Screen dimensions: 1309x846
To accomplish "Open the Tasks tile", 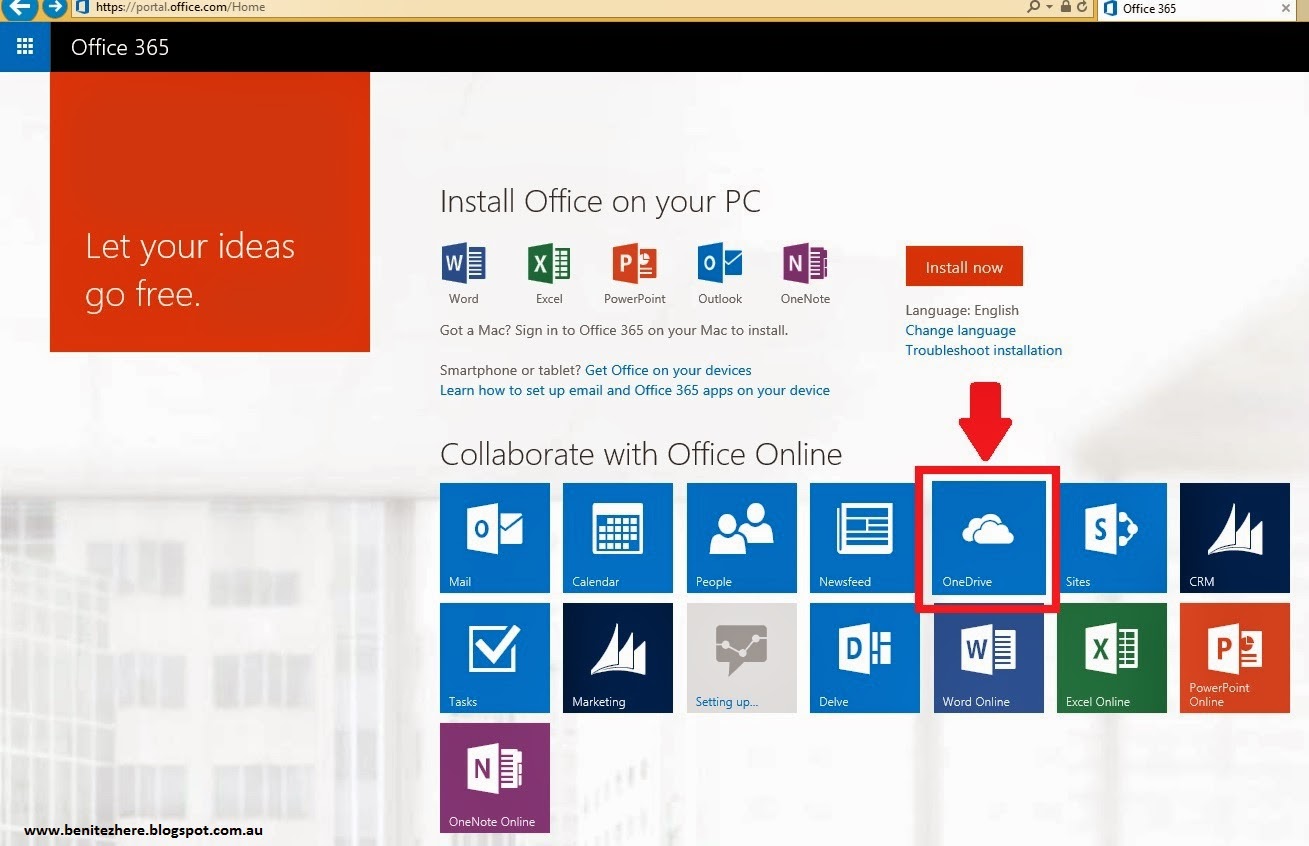I will coord(495,658).
